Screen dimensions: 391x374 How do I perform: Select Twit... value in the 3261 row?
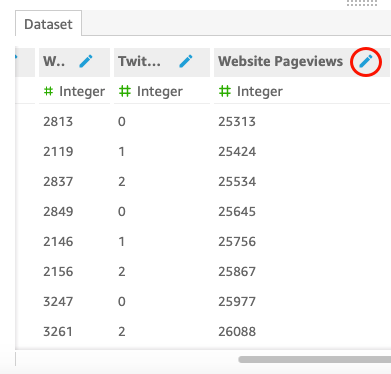pyautogui.click(x=122, y=332)
